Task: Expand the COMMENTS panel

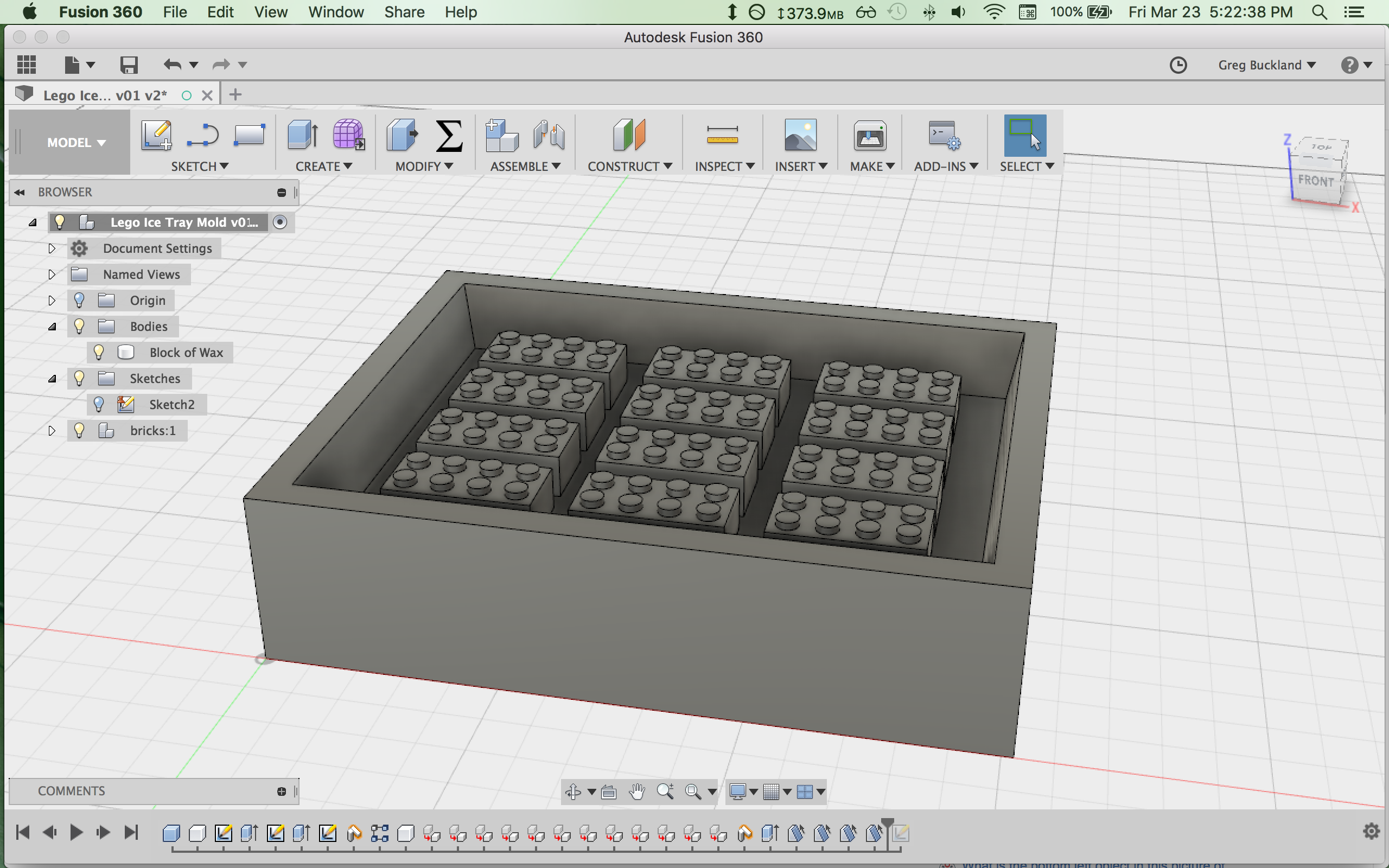Action: coord(281,792)
